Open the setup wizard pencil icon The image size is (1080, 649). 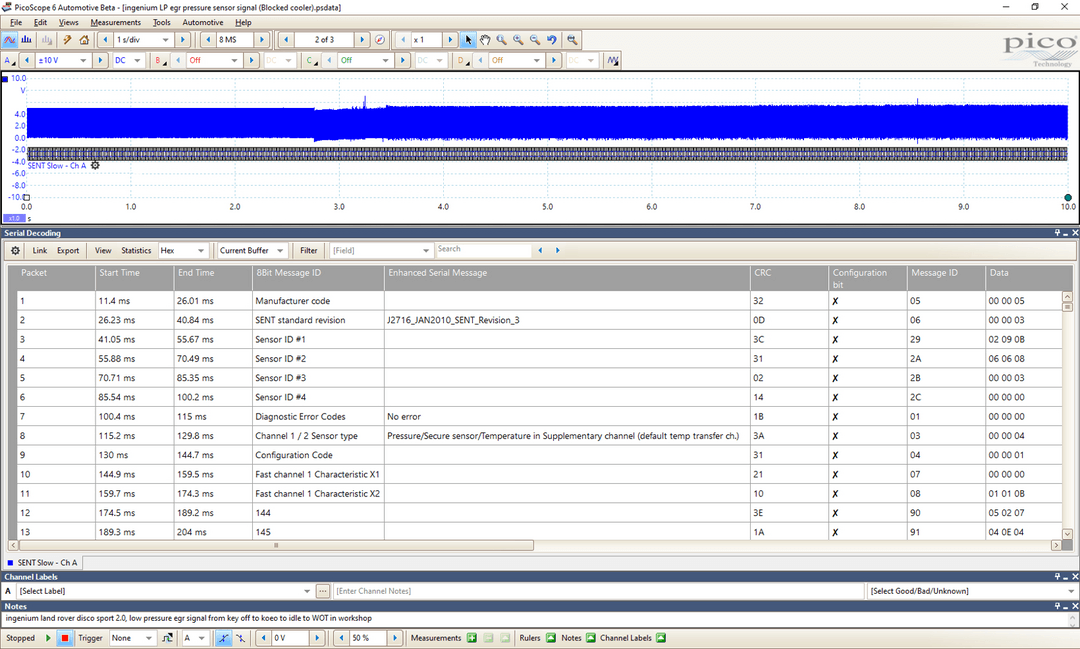[68, 40]
